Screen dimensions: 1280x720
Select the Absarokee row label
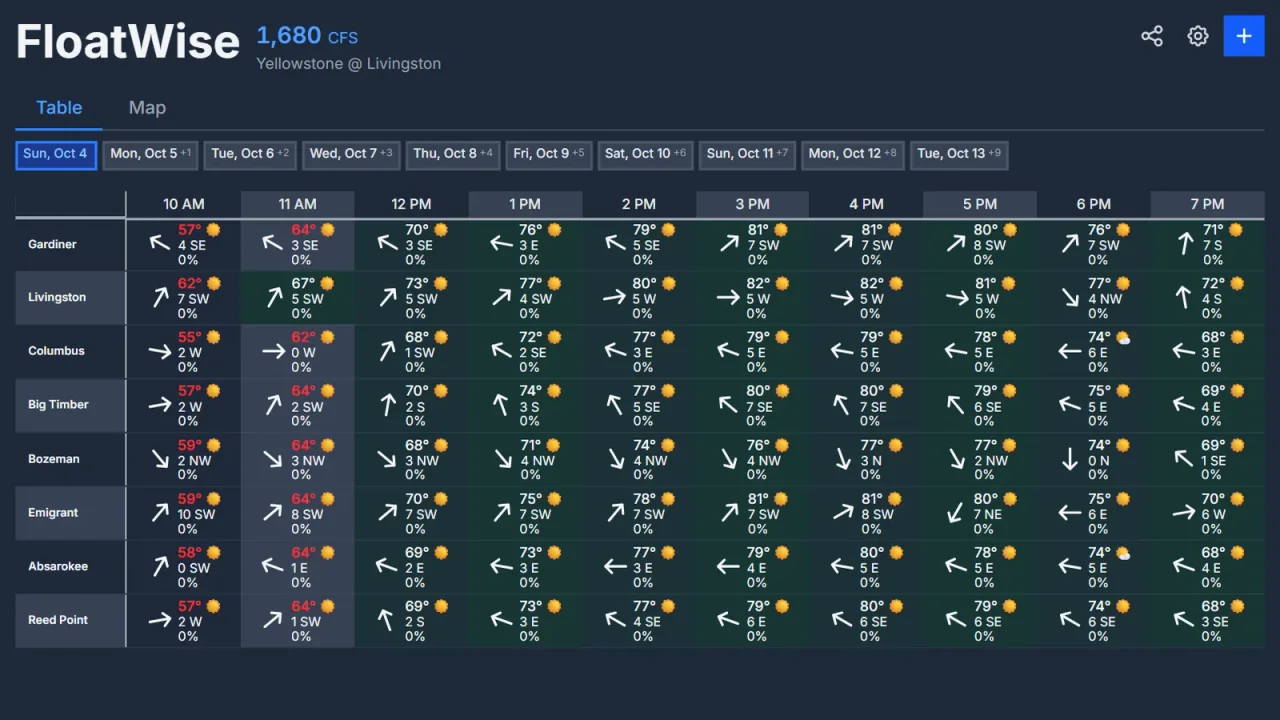(58, 566)
